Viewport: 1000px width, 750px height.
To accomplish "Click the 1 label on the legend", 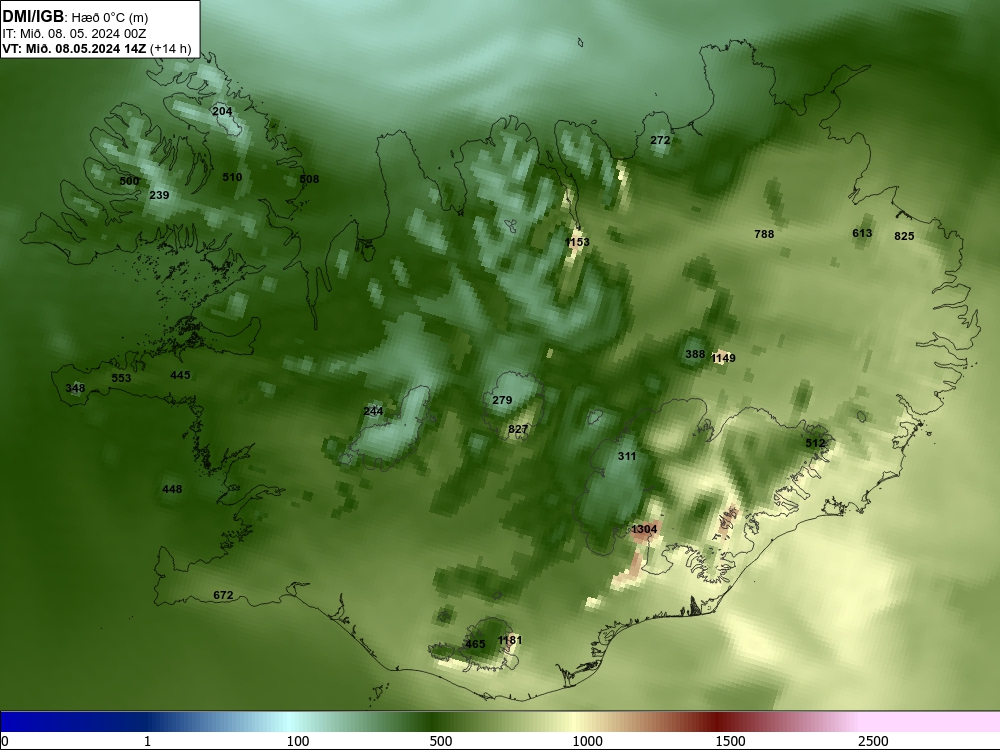I will click(x=147, y=741).
